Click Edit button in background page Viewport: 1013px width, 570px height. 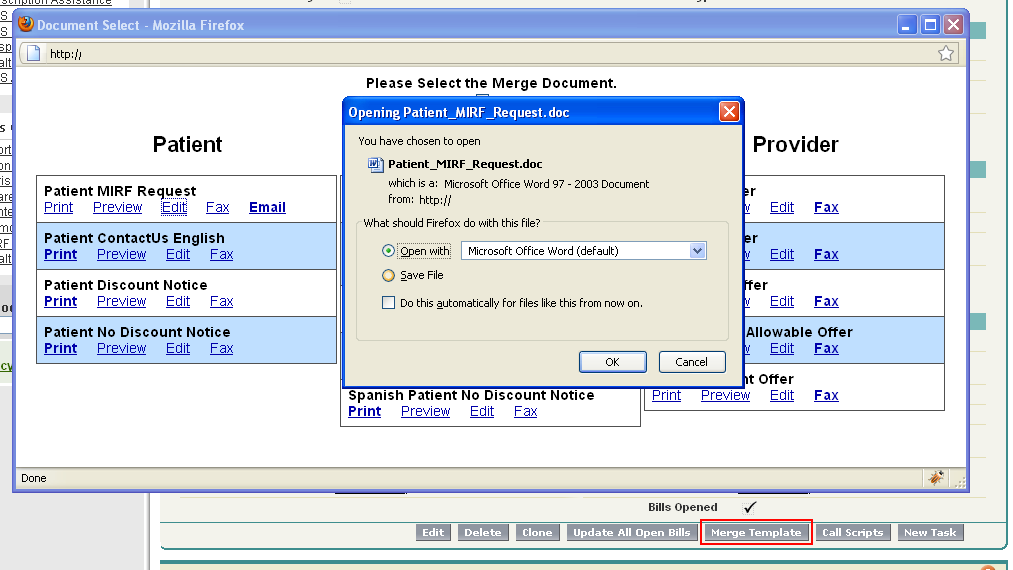(433, 533)
